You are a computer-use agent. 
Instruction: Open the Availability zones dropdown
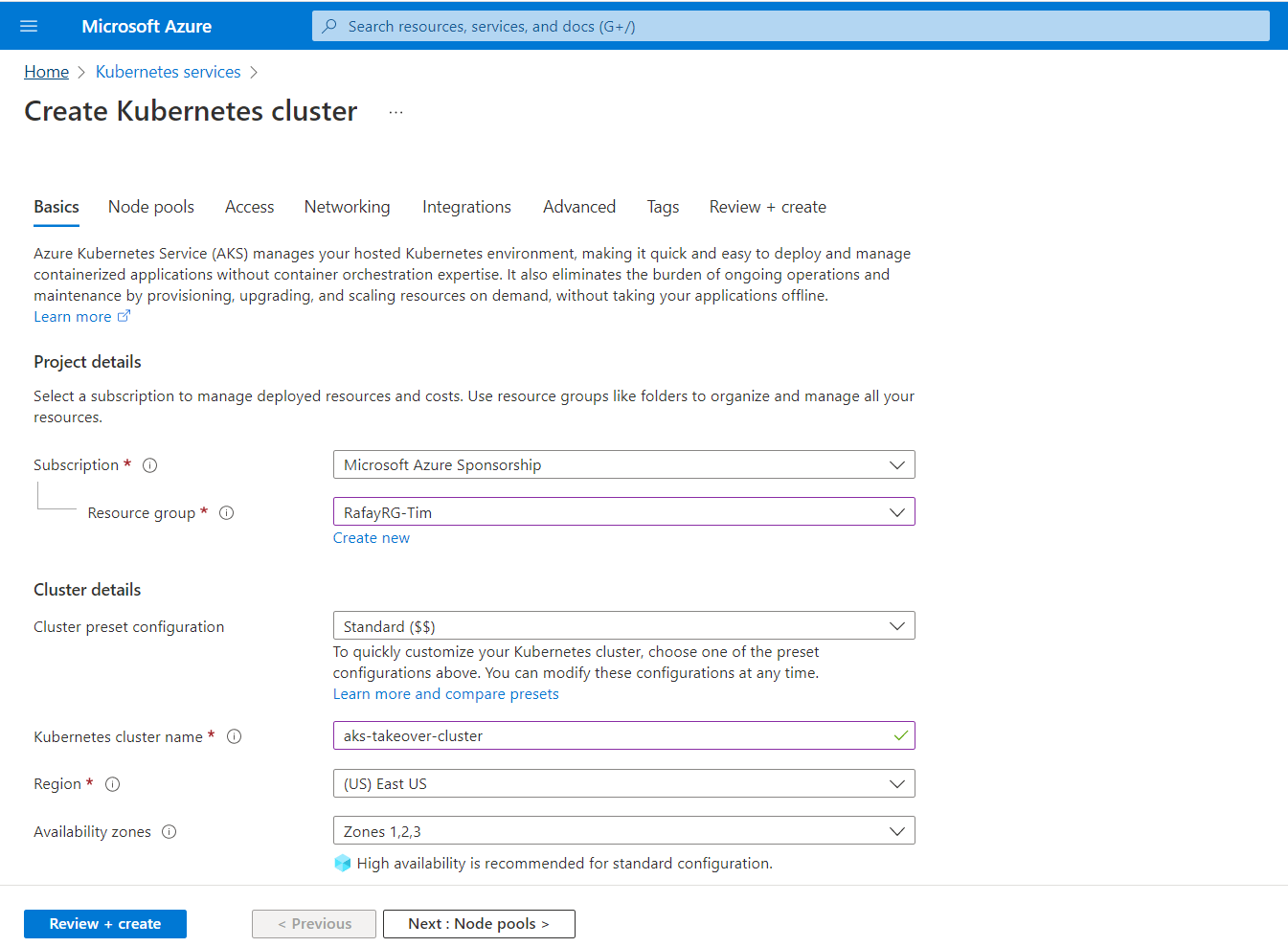tap(623, 830)
